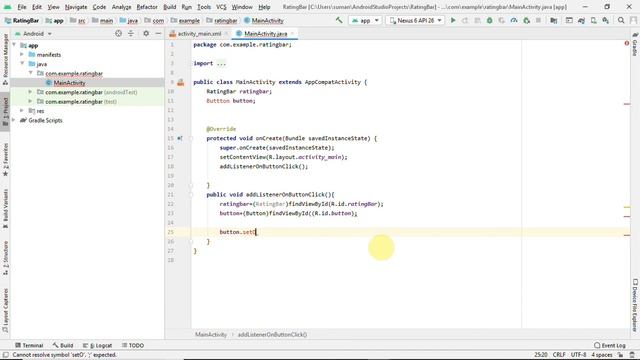This screenshot has width=640, height=360.
Task: Open the Build menu
Action: pos(169,7)
